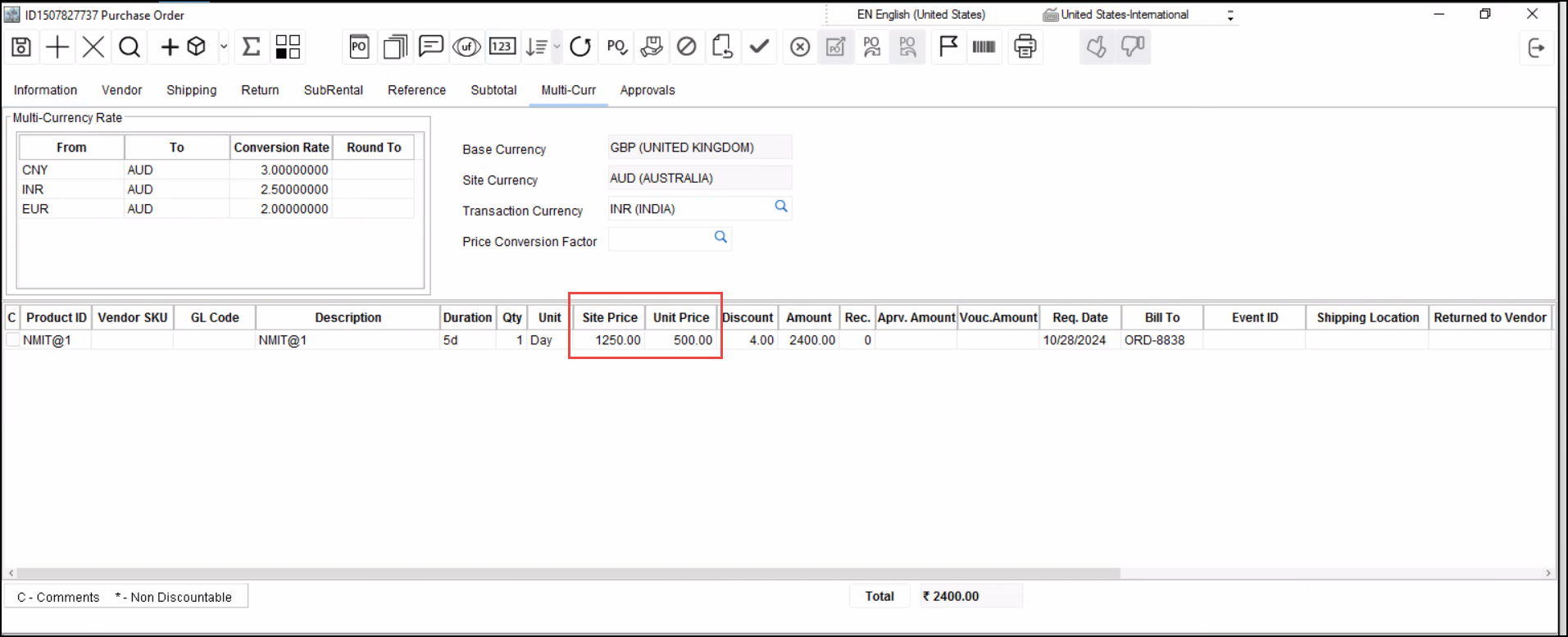Switch to the Approvals tab
The image size is (1568, 637).
648,90
